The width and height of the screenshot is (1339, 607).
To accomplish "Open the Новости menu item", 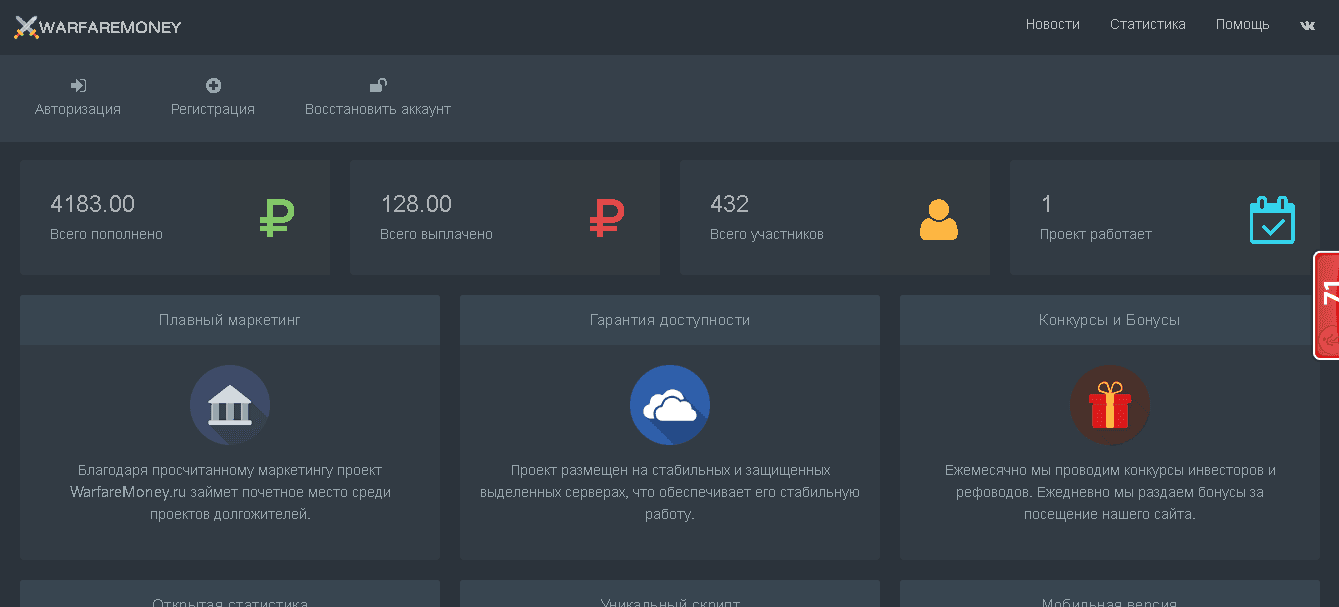I will pyautogui.click(x=1052, y=25).
